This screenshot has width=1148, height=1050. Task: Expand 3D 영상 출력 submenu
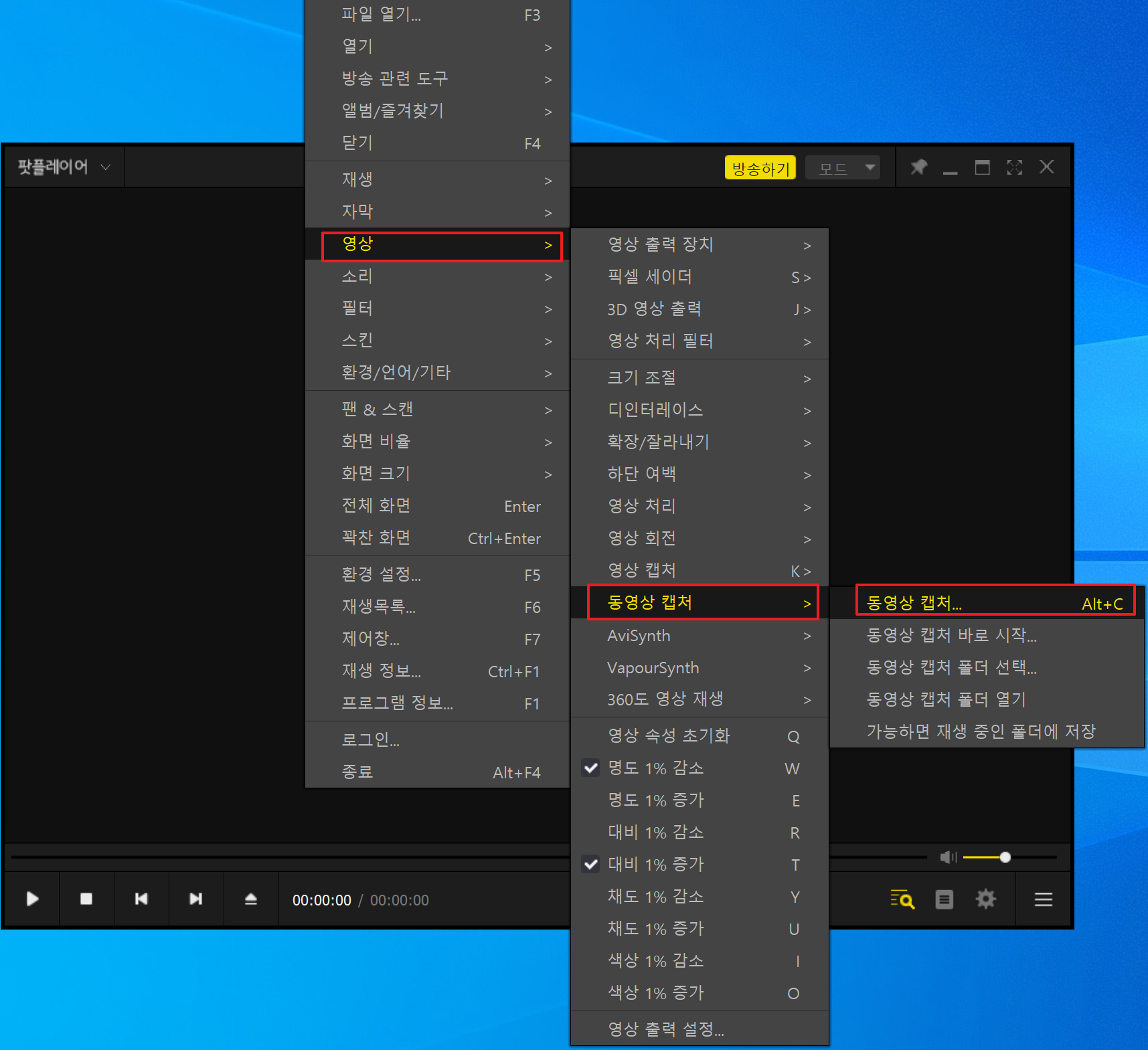(x=700, y=309)
